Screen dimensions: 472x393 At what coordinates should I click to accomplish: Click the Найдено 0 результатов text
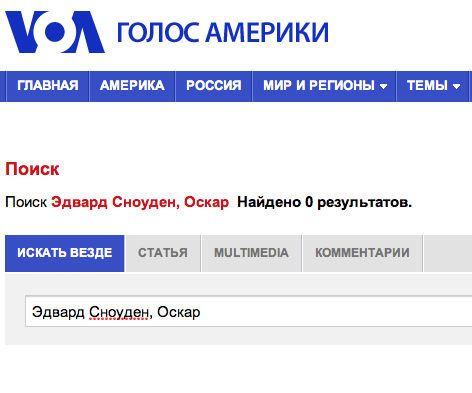pyautogui.click(x=324, y=202)
